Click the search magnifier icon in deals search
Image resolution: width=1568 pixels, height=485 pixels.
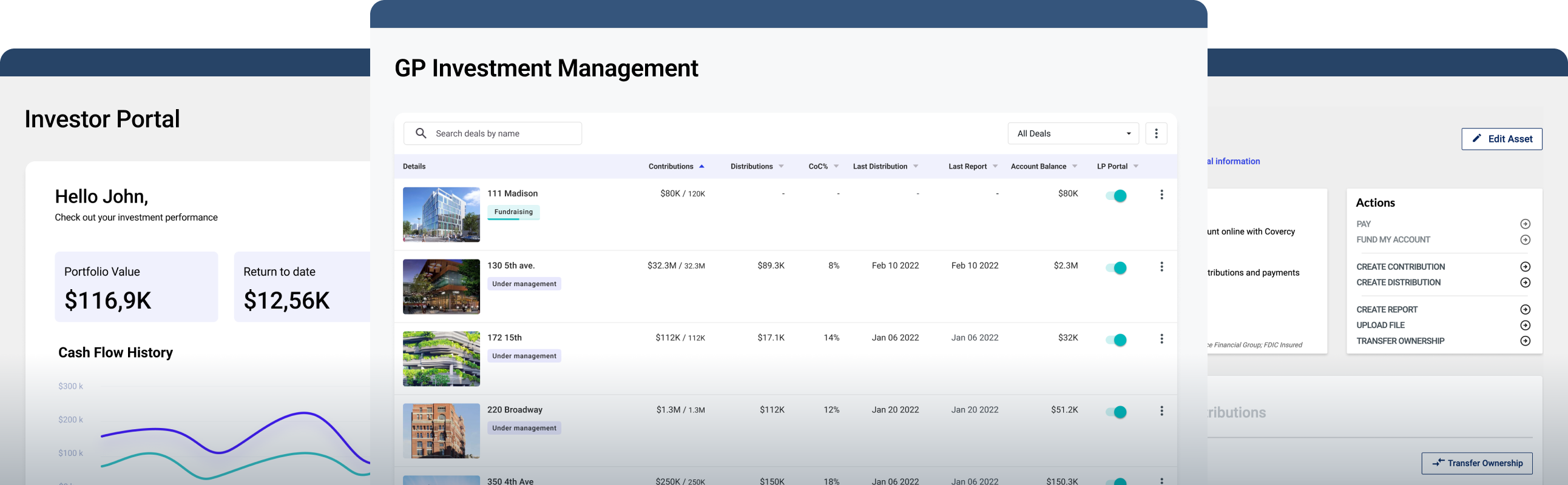(x=421, y=133)
